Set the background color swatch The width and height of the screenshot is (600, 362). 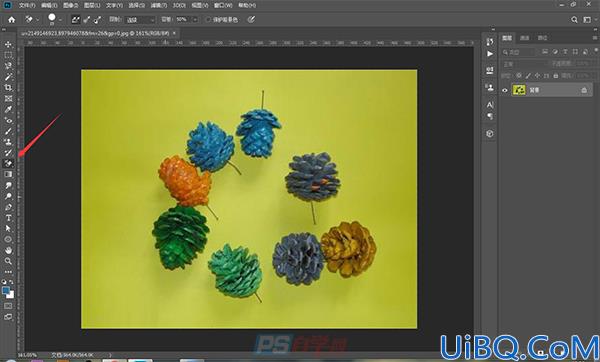point(11,295)
